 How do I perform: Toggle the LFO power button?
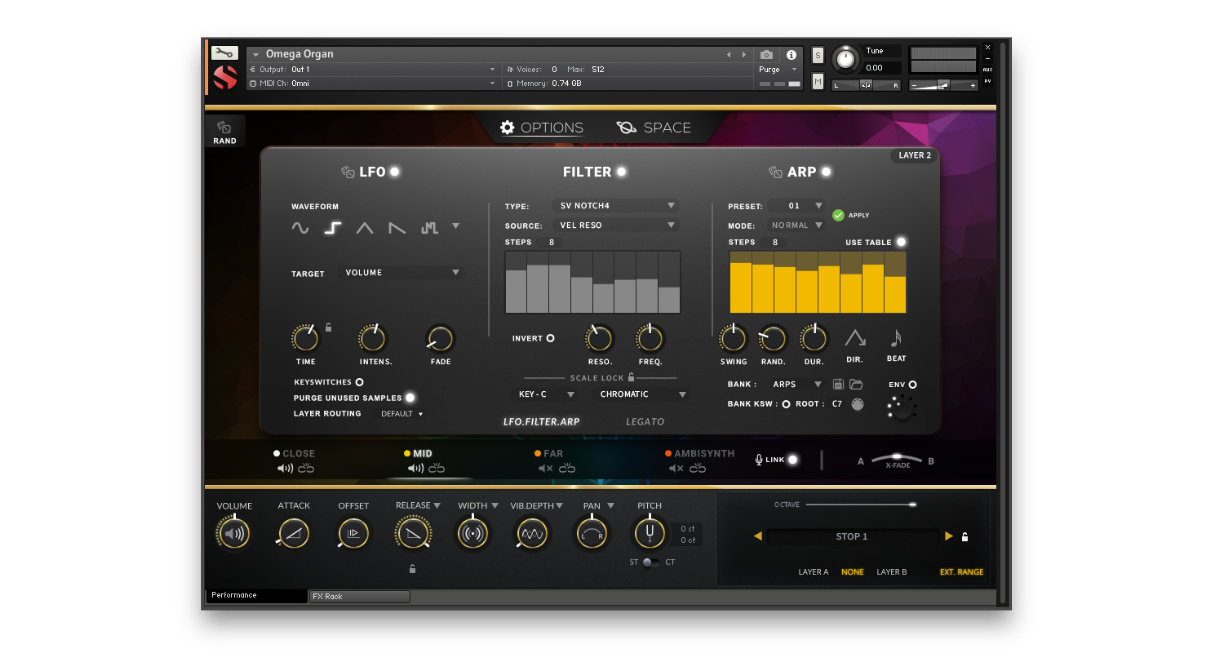click(x=395, y=172)
